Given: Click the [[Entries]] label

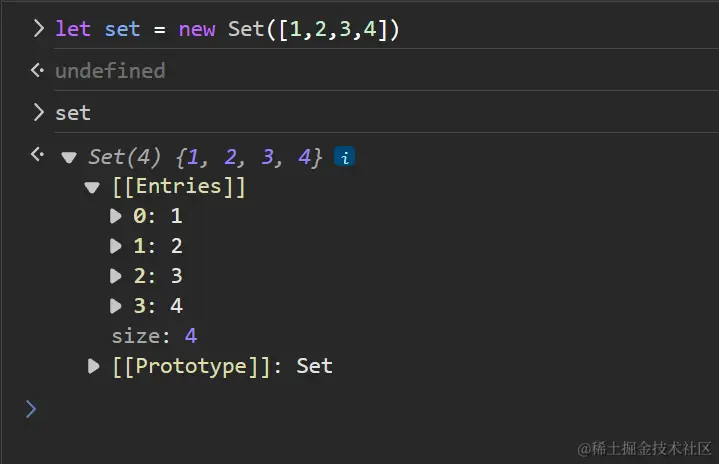Looking at the screenshot, I should 178,187.
